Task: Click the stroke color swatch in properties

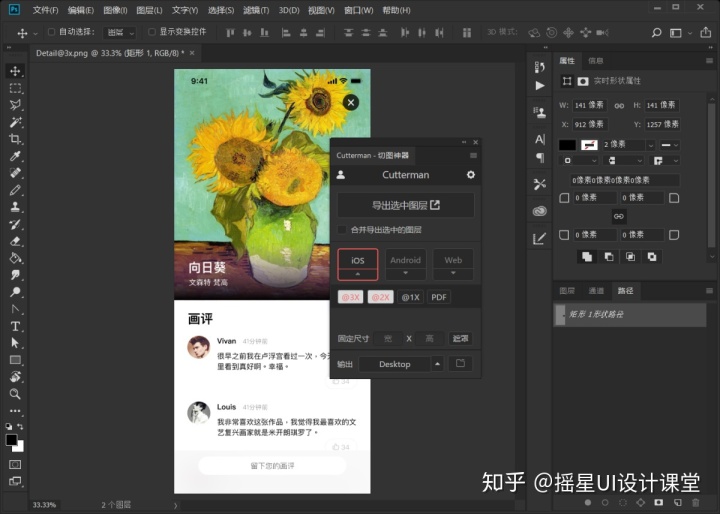Action: pos(589,145)
